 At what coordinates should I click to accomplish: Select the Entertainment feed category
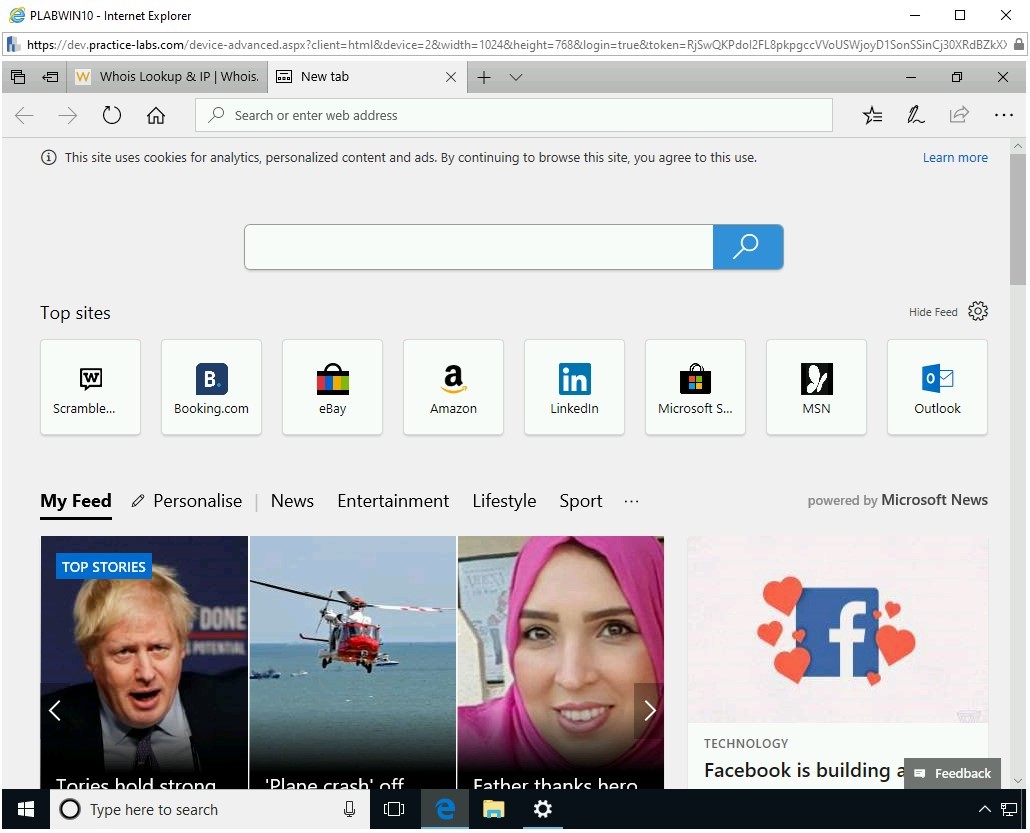click(x=393, y=501)
